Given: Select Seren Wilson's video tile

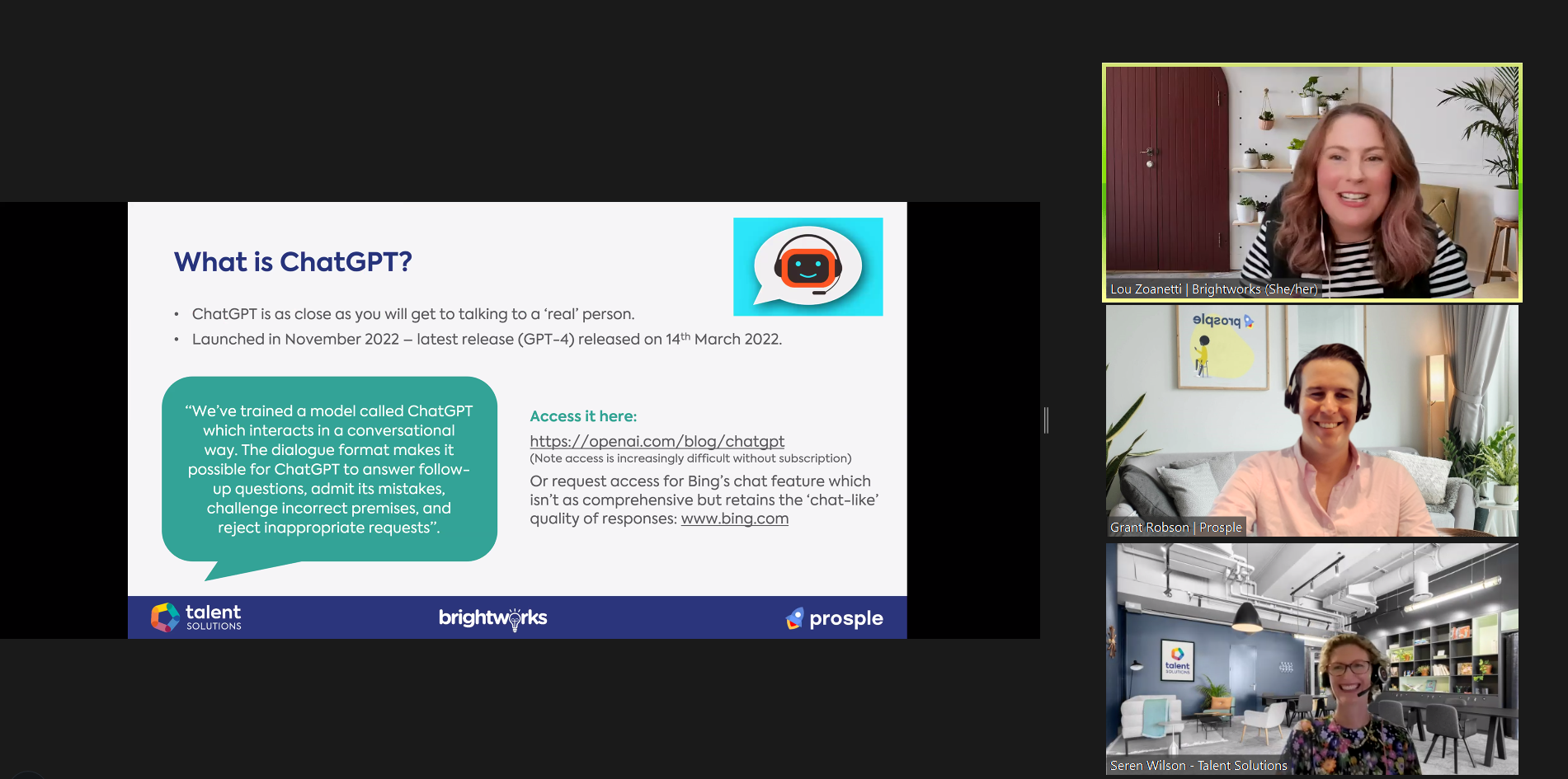Looking at the screenshot, I should [x=1312, y=659].
